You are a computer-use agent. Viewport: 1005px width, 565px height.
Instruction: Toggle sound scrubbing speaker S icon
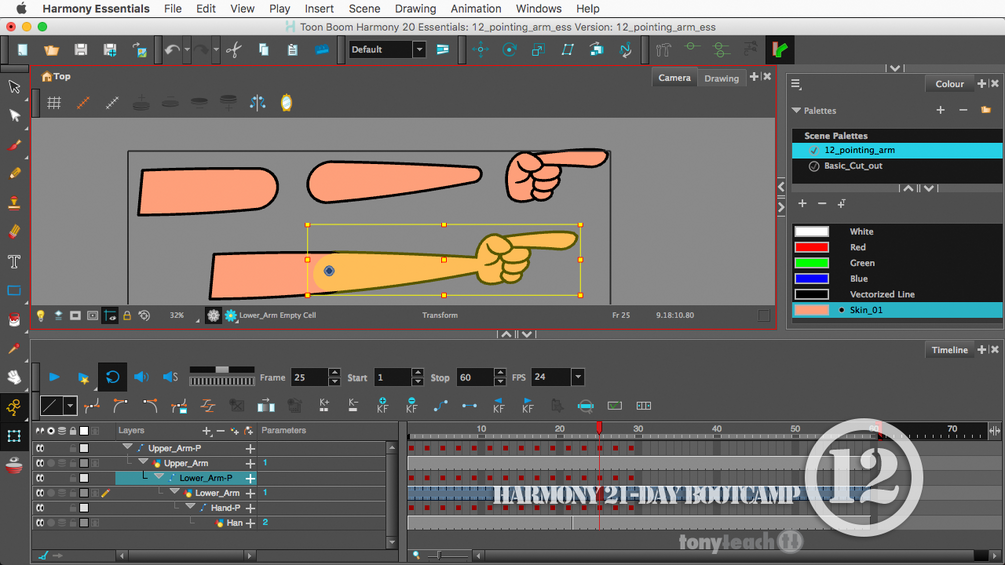pyautogui.click(x=170, y=377)
